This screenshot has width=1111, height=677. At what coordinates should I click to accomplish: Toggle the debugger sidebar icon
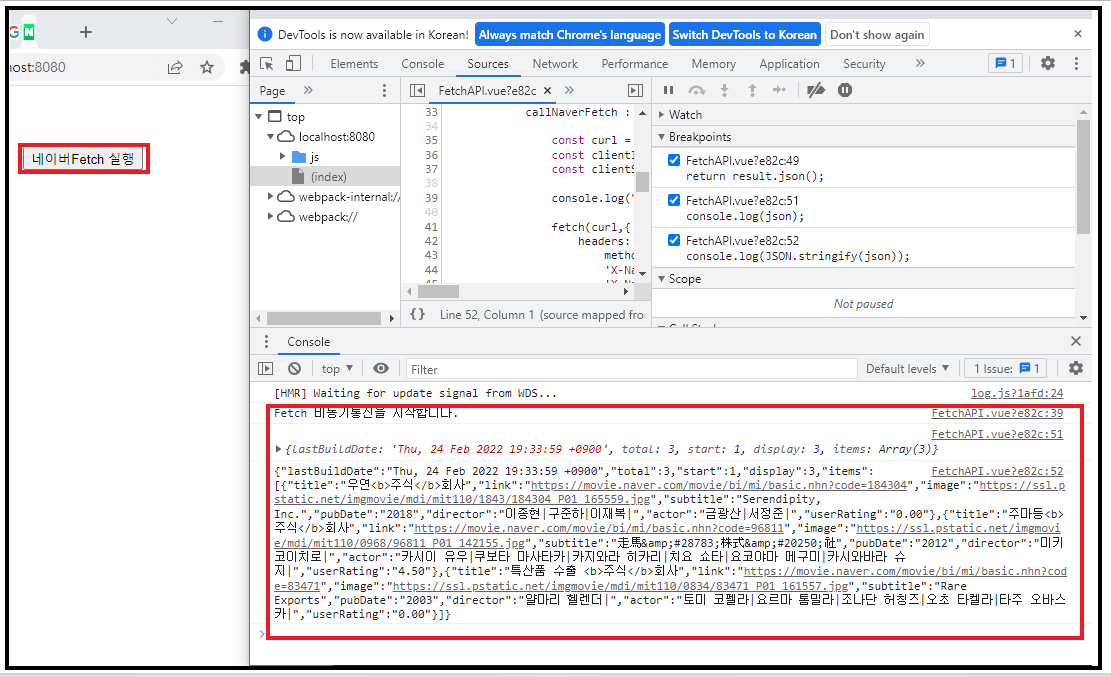tap(636, 91)
